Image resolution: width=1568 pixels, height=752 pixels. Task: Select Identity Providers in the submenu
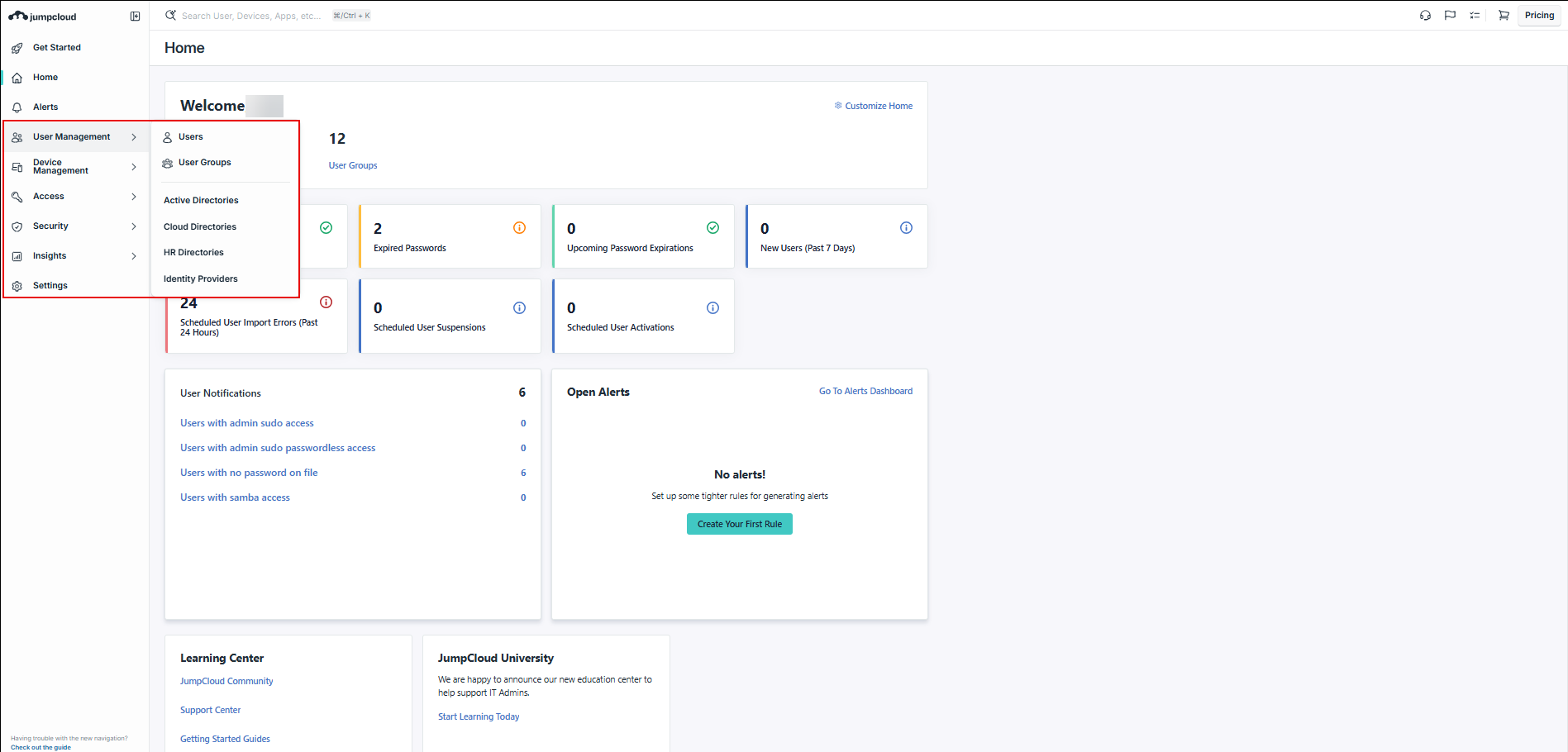click(x=201, y=279)
